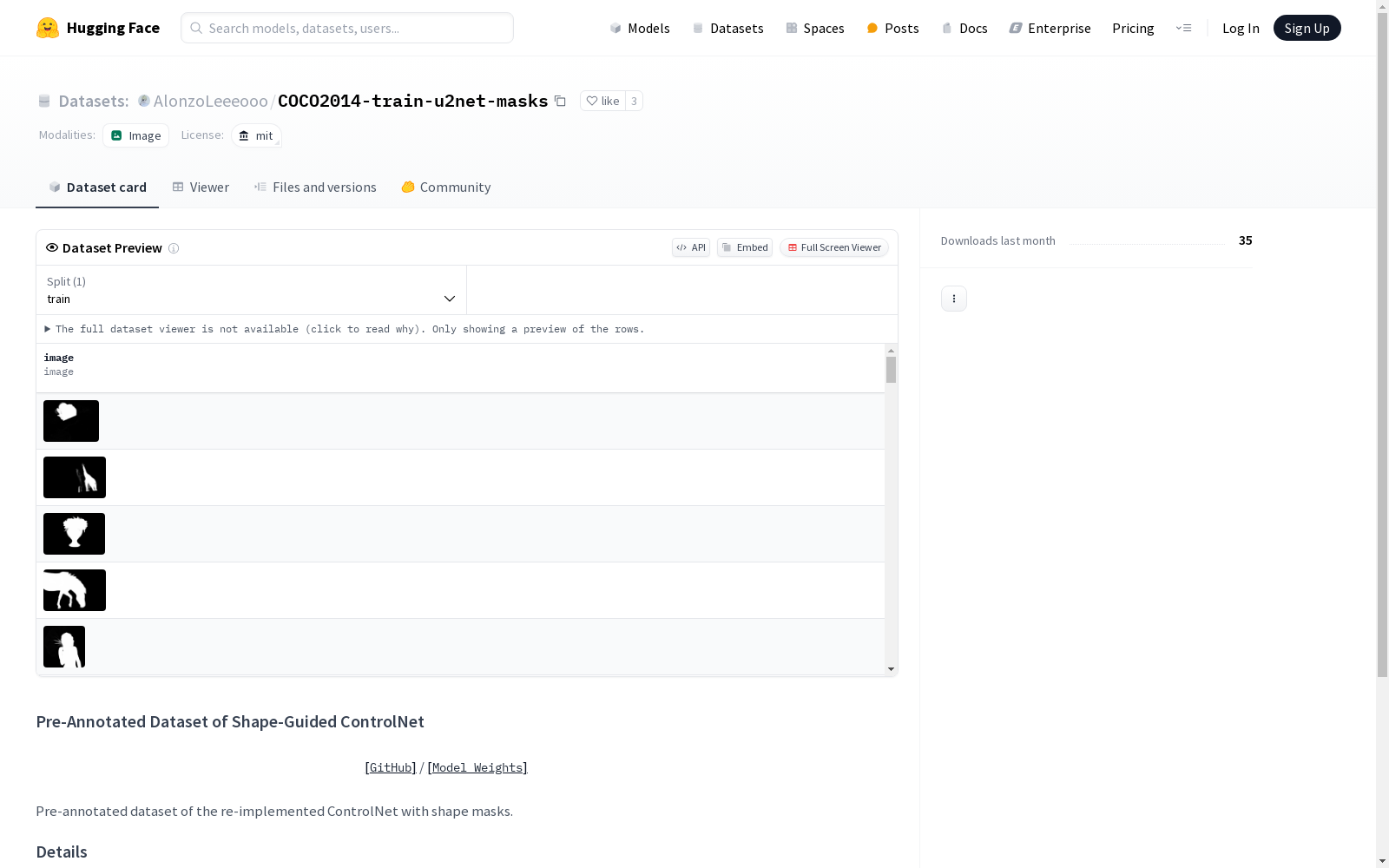Open the first mask image thumbnail

71,421
